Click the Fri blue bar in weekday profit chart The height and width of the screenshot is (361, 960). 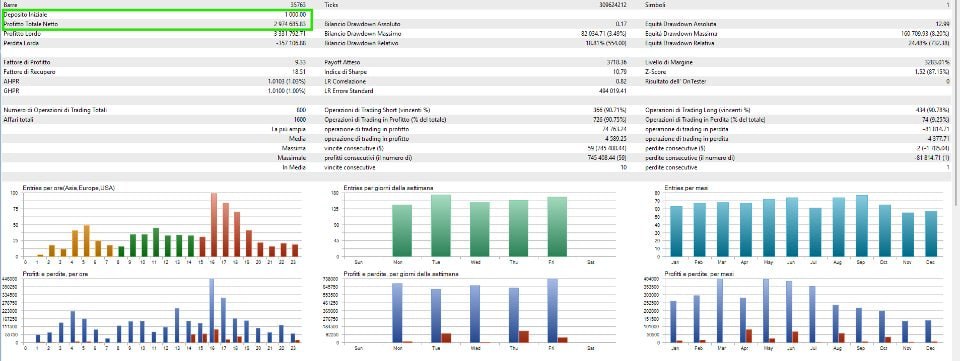point(553,310)
